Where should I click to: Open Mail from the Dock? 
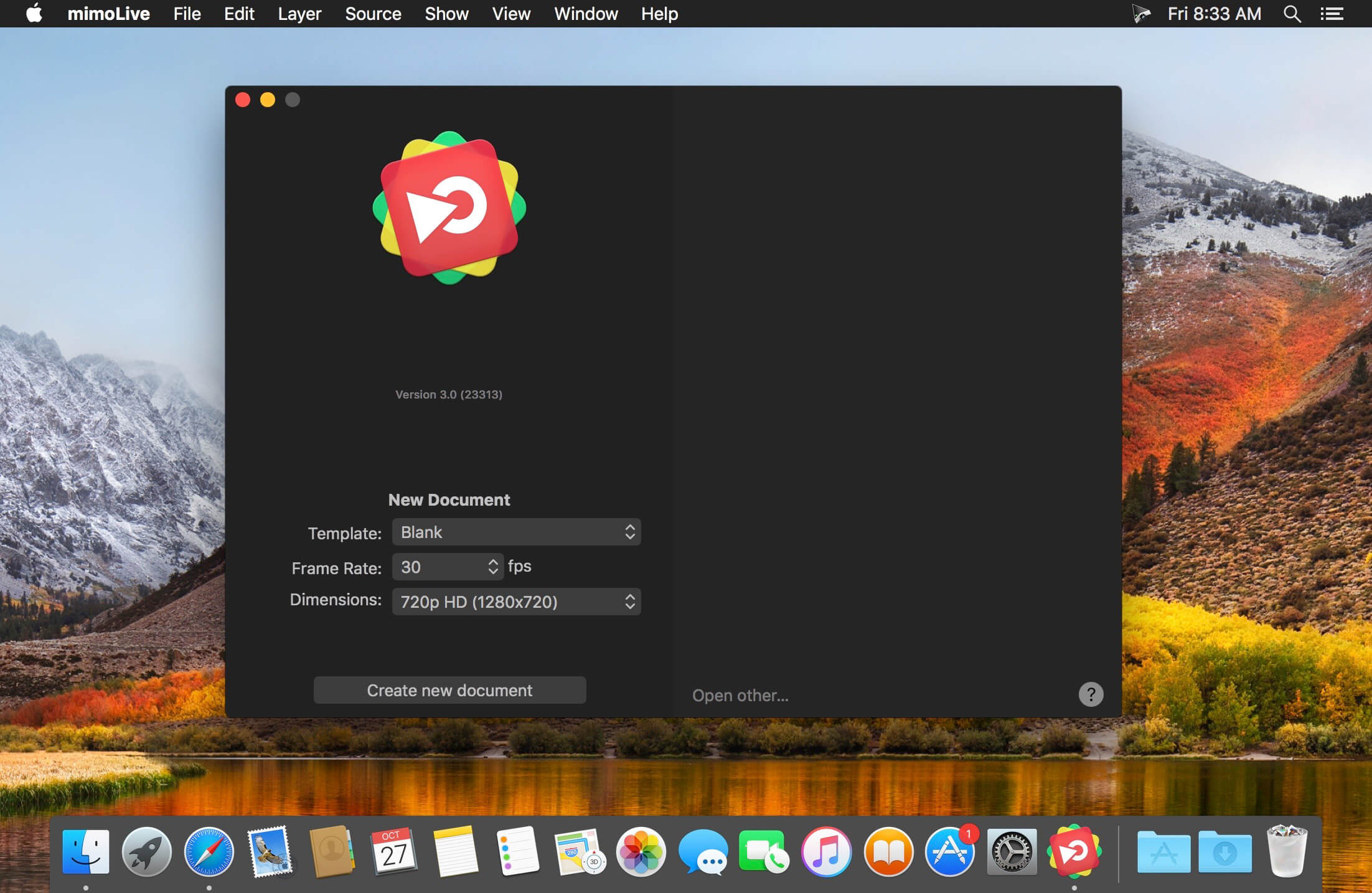click(x=270, y=851)
